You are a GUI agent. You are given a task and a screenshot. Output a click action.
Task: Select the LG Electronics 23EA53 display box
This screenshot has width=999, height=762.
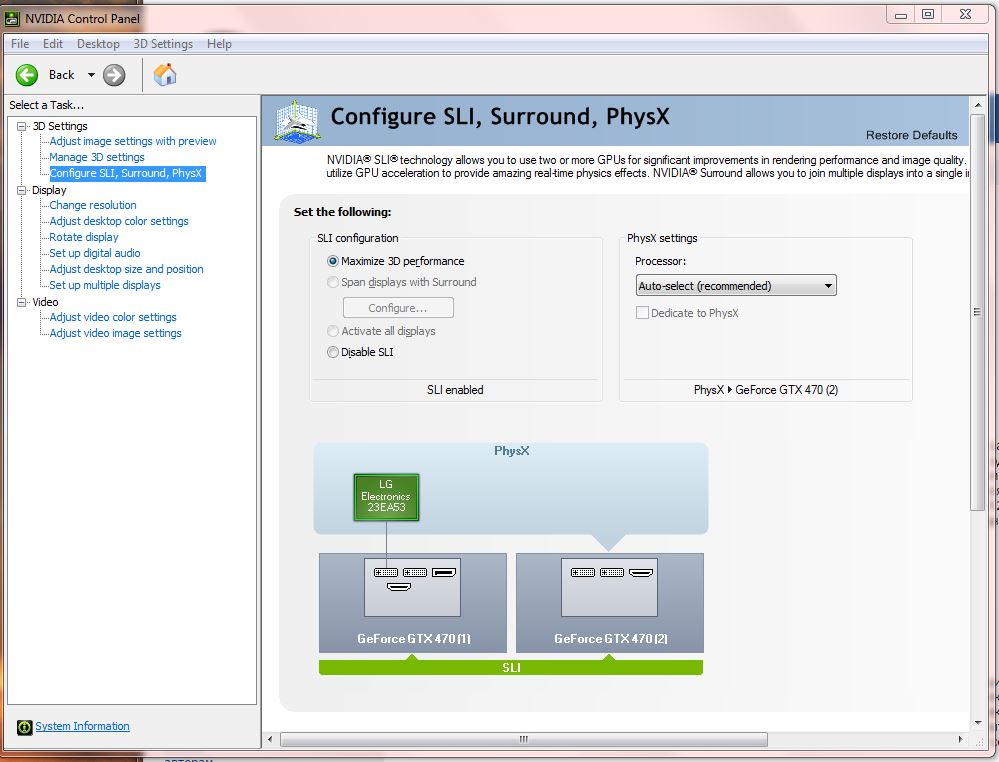pos(386,497)
